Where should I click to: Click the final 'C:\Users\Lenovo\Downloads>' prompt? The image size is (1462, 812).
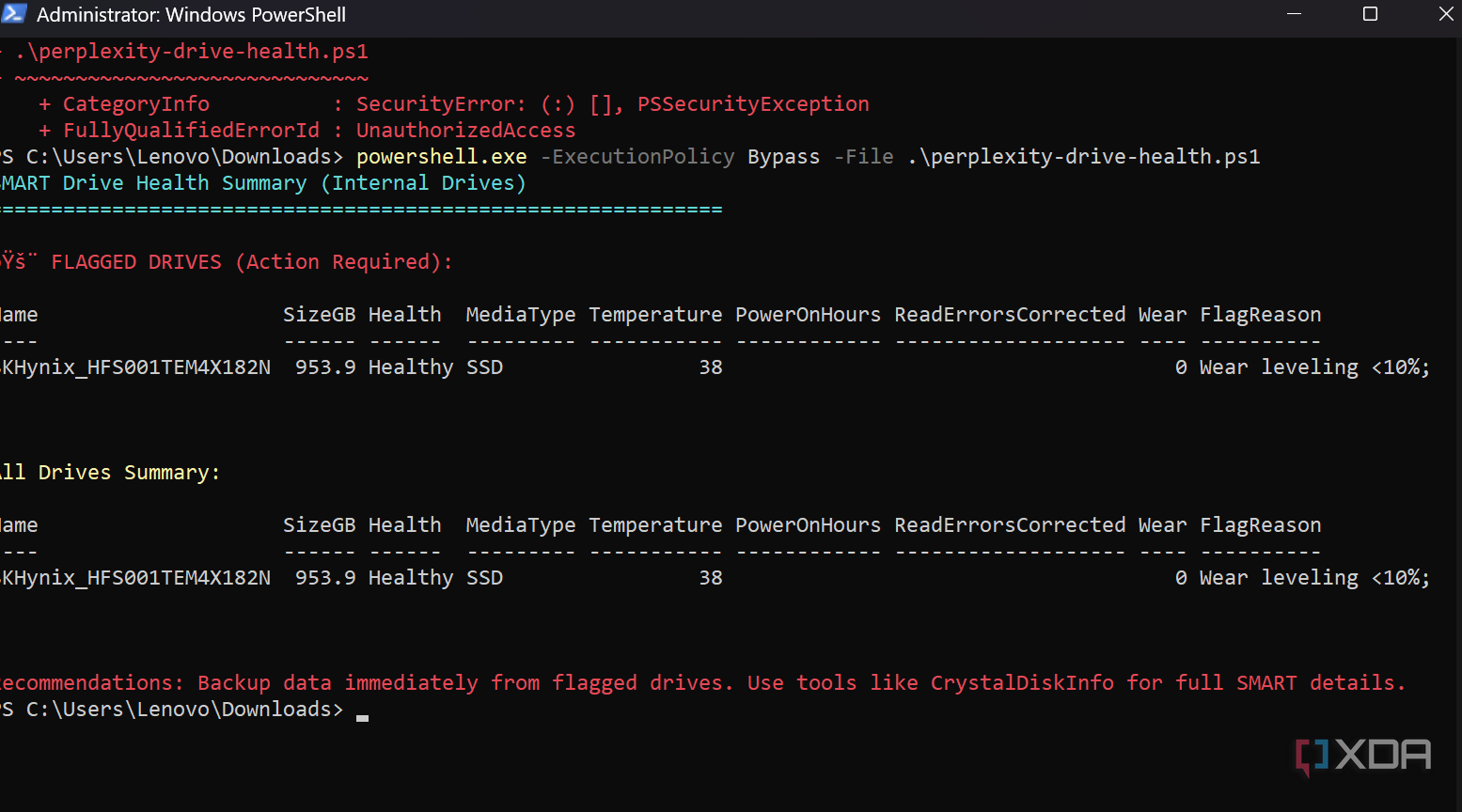click(x=185, y=710)
